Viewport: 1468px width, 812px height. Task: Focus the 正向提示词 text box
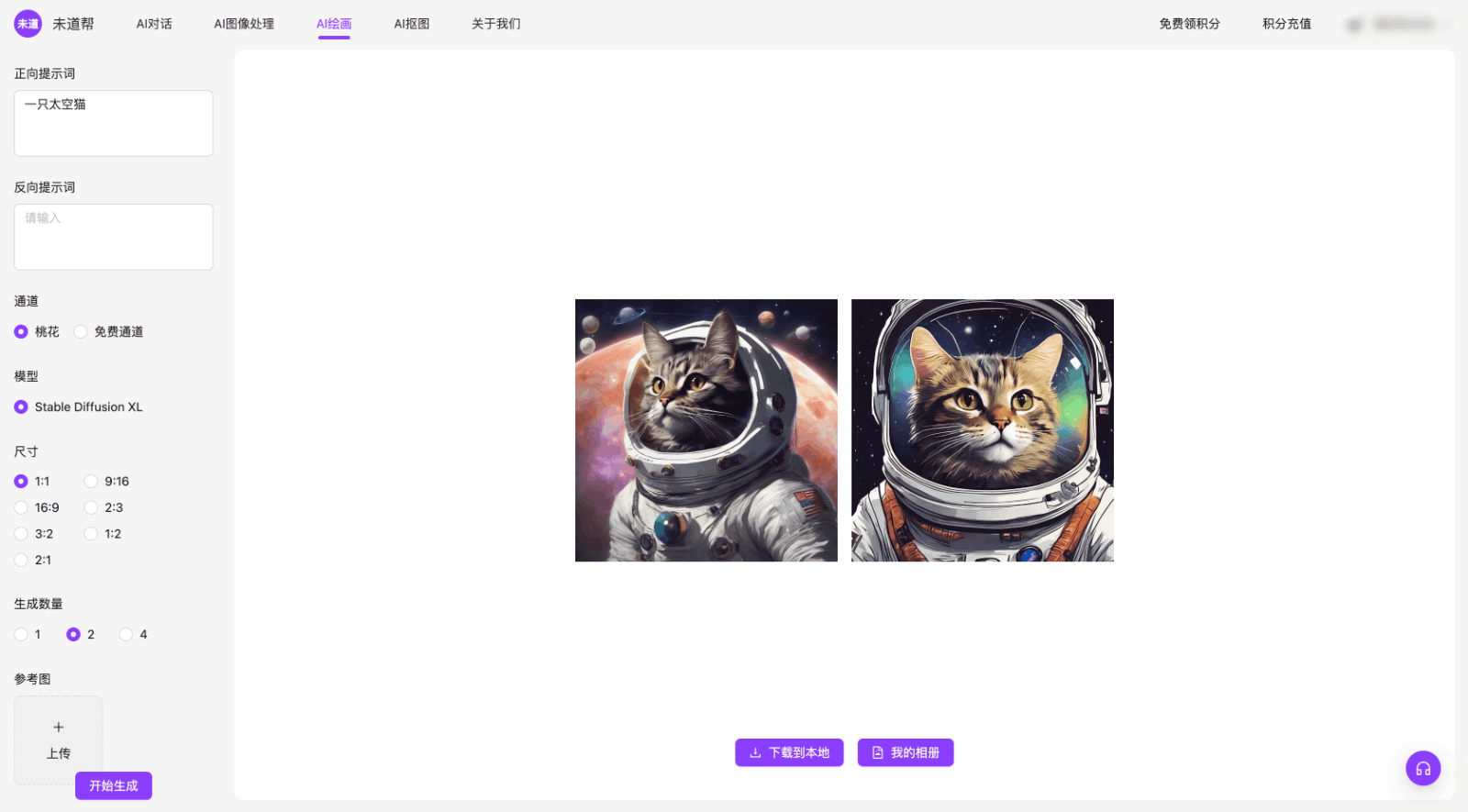pyautogui.click(x=114, y=123)
